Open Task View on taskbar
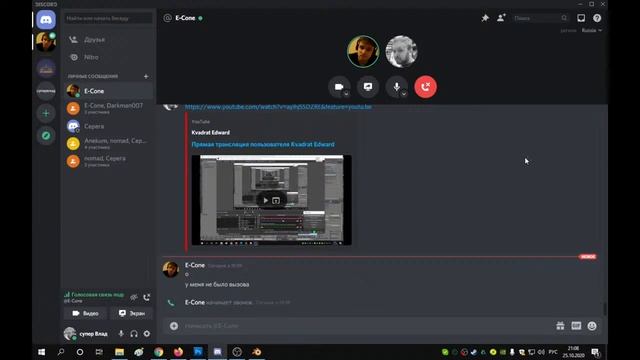Image resolution: width=640 pixels, height=360 pixels. point(99,352)
